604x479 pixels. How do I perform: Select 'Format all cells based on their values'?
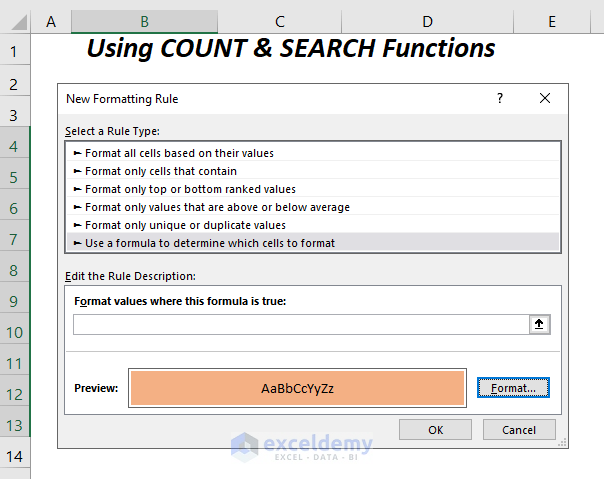[x=180, y=153]
